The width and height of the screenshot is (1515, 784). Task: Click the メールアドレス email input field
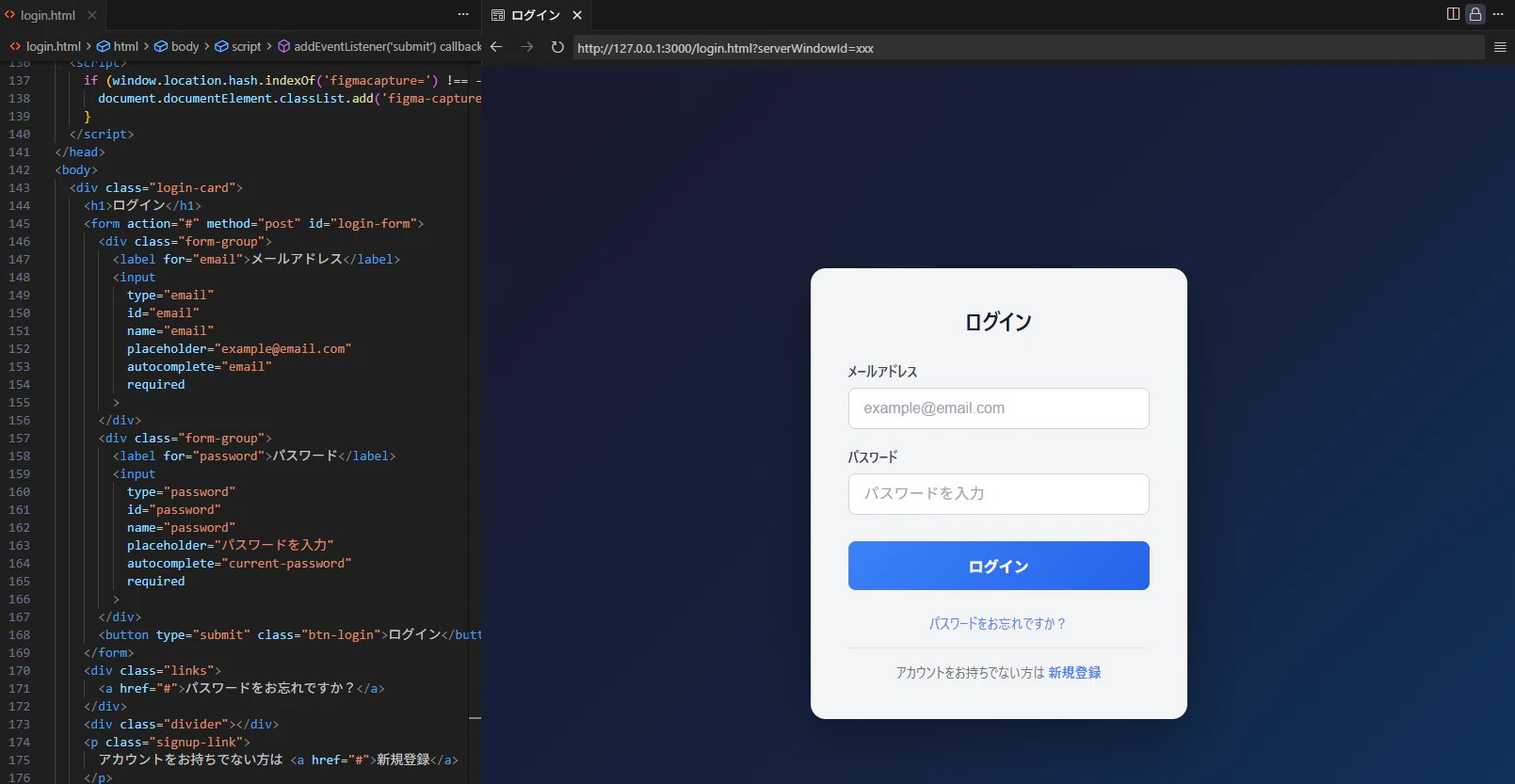(998, 408)
